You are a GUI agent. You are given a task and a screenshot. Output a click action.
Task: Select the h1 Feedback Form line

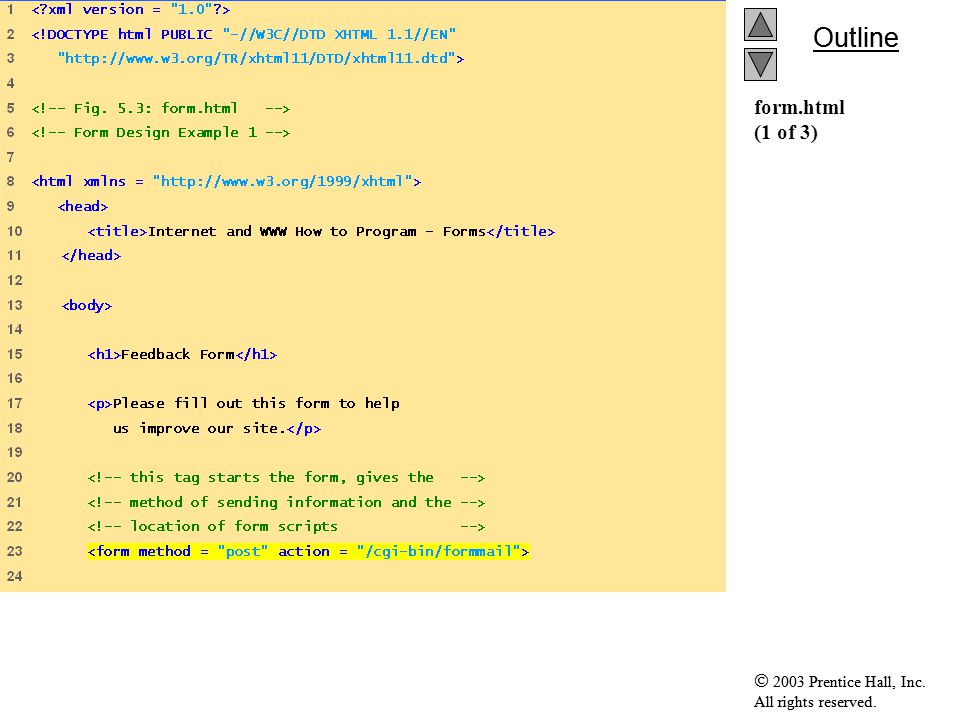tap(182, 354)
